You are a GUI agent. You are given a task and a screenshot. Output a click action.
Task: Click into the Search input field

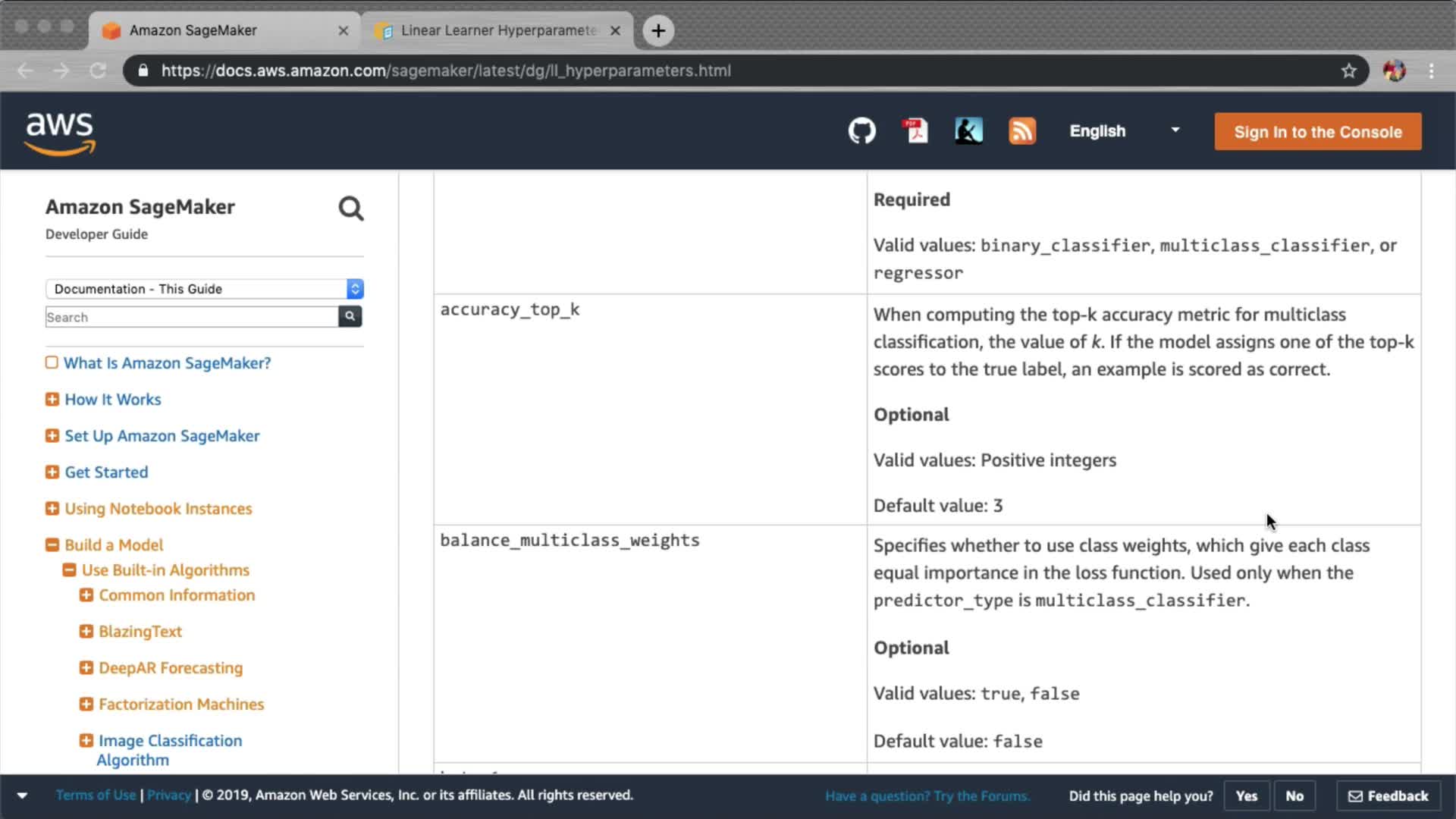191,317
